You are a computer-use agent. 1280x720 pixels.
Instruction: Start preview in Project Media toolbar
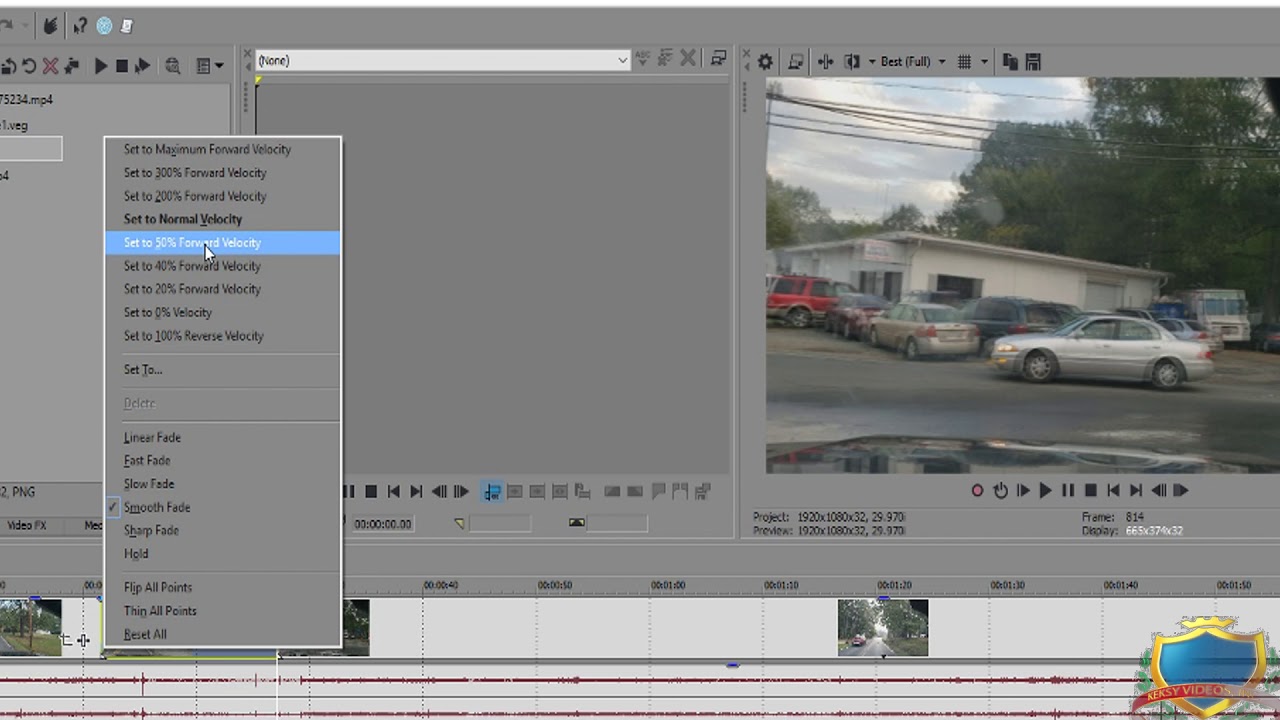point(101,66)
